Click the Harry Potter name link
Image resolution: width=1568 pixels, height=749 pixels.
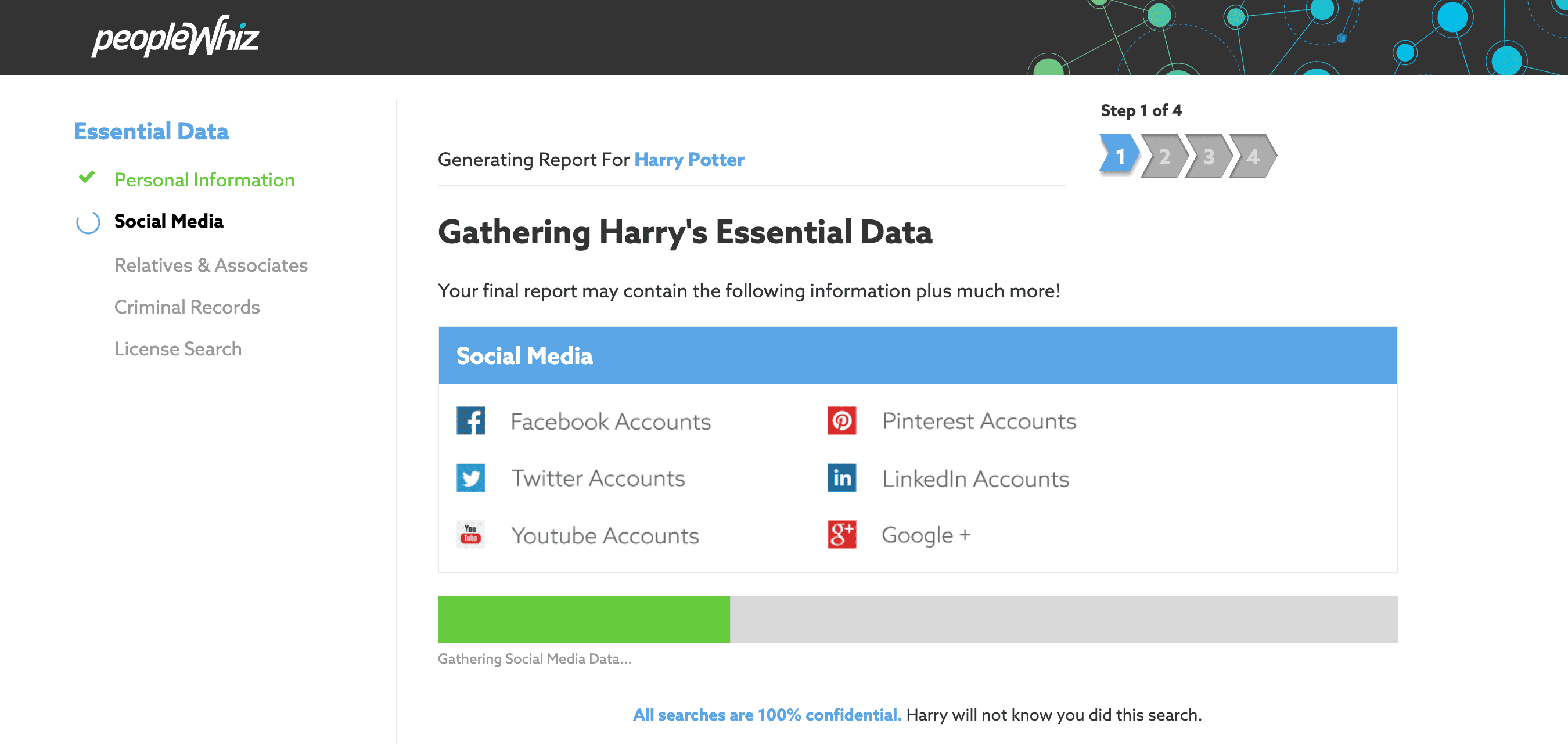tap(689, 160)
